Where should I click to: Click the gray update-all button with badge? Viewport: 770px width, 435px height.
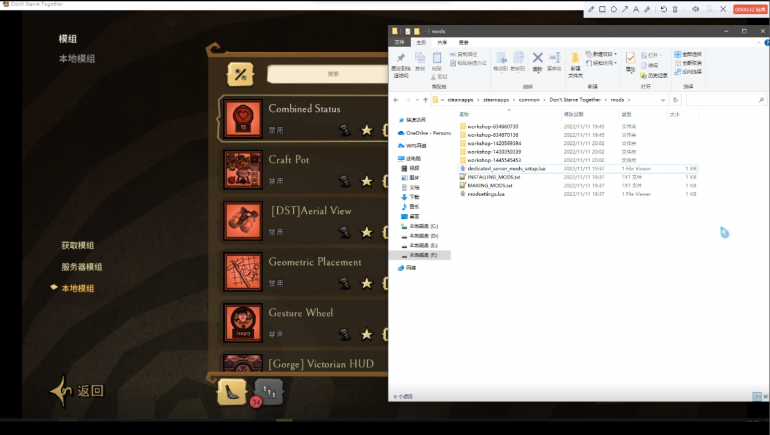pos(268,393)
